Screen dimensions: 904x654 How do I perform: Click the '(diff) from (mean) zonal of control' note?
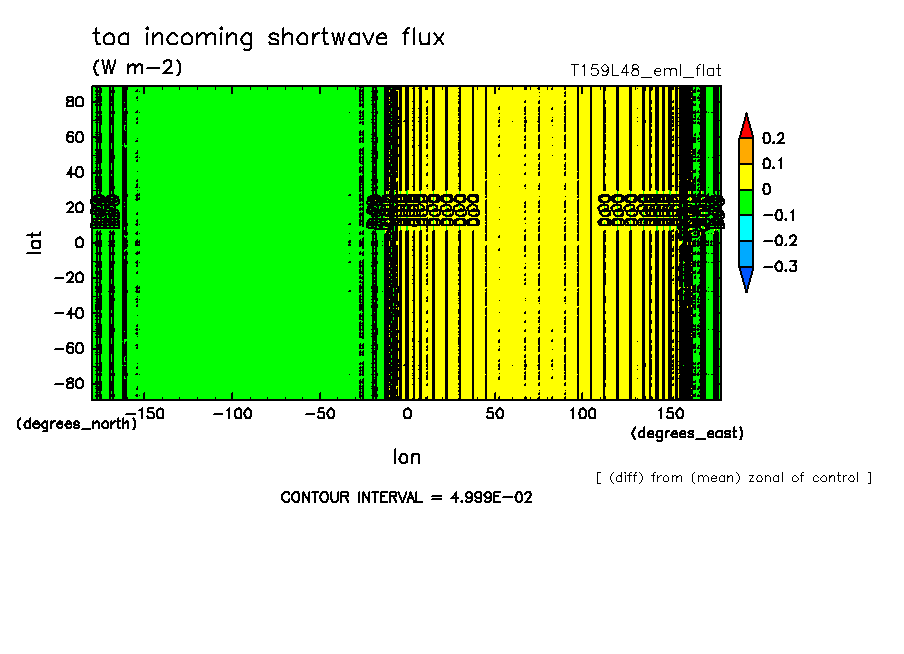tap(733, 477)
